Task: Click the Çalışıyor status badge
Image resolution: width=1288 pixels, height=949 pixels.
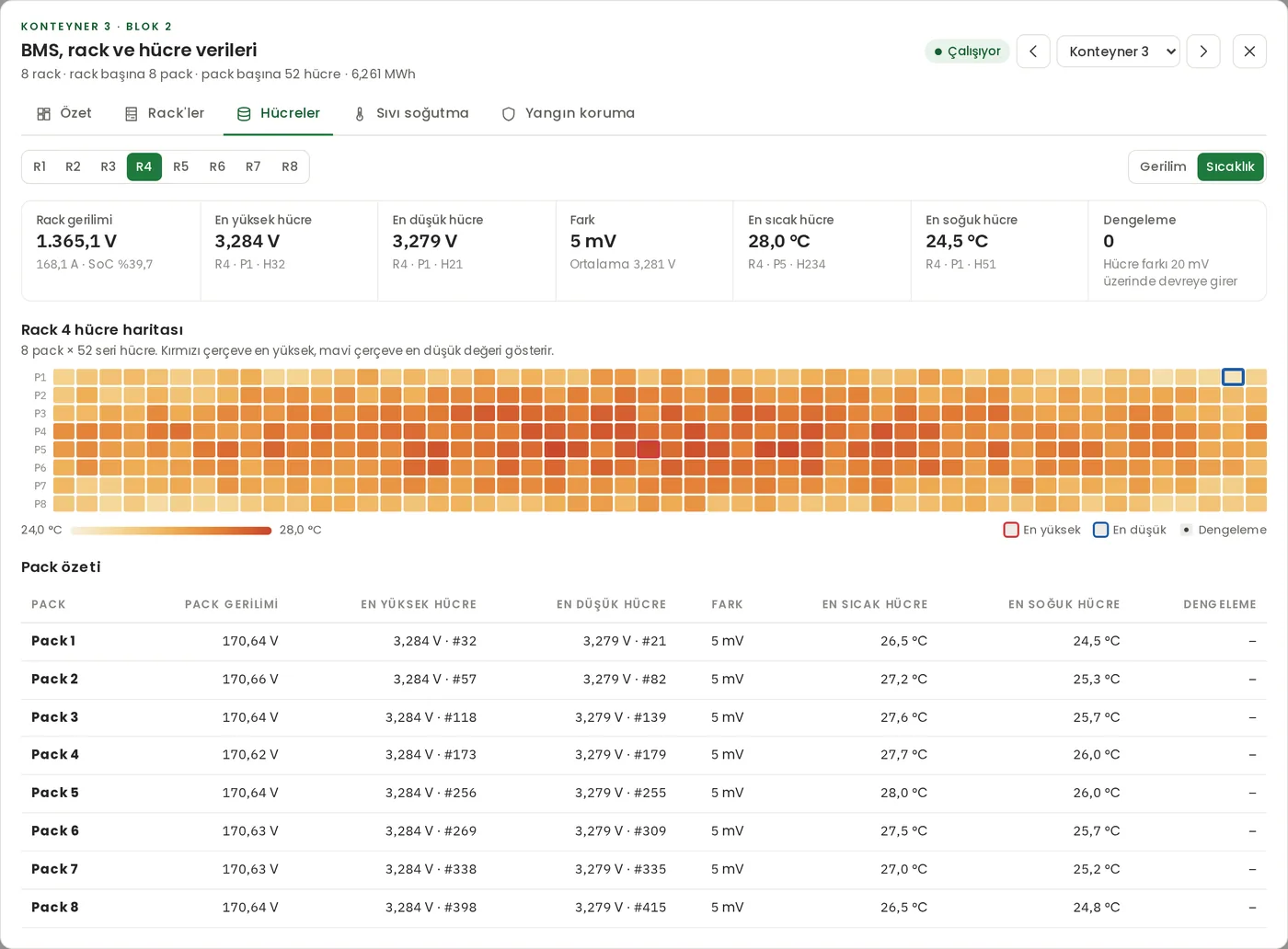Action: pyautogui.click(x=967, y=51)
